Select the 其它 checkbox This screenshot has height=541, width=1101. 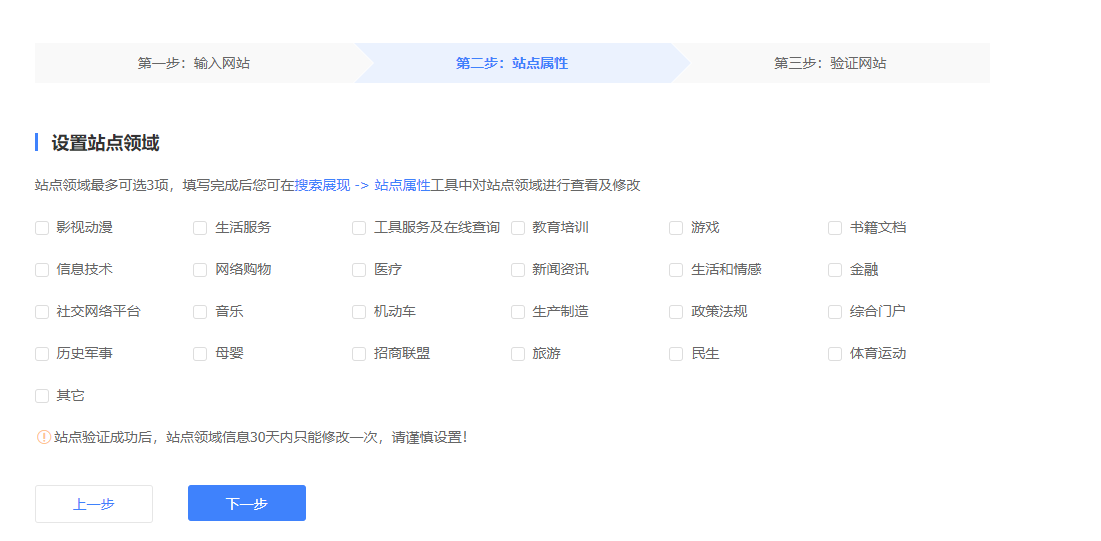click(x=42, y=396)
